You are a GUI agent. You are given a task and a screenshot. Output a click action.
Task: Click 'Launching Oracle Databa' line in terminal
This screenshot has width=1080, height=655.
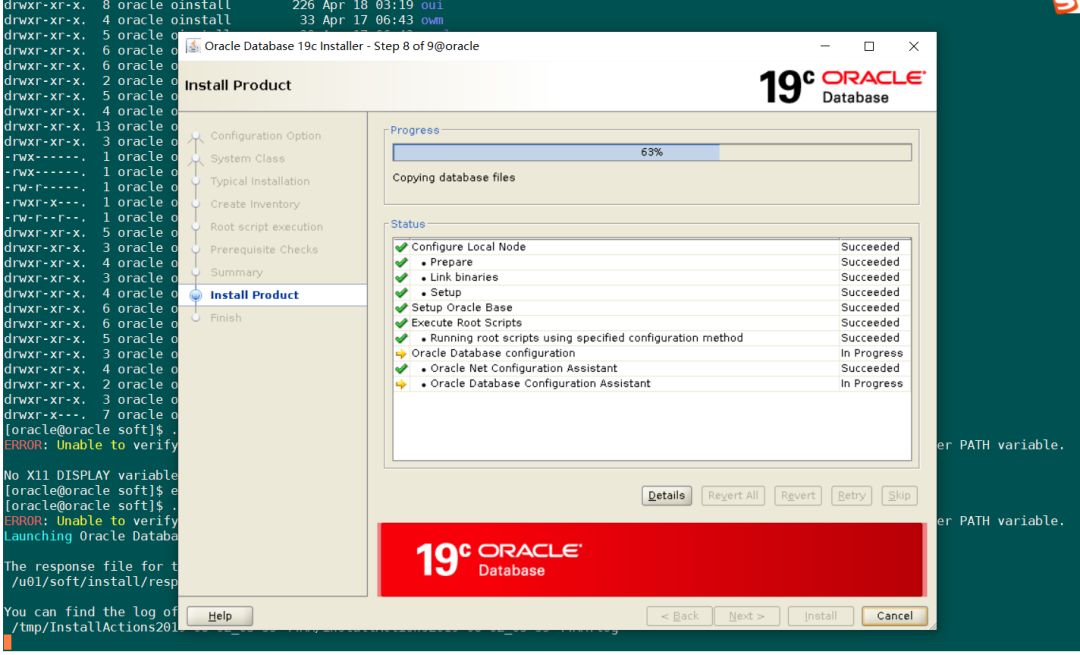click(91, 536)
